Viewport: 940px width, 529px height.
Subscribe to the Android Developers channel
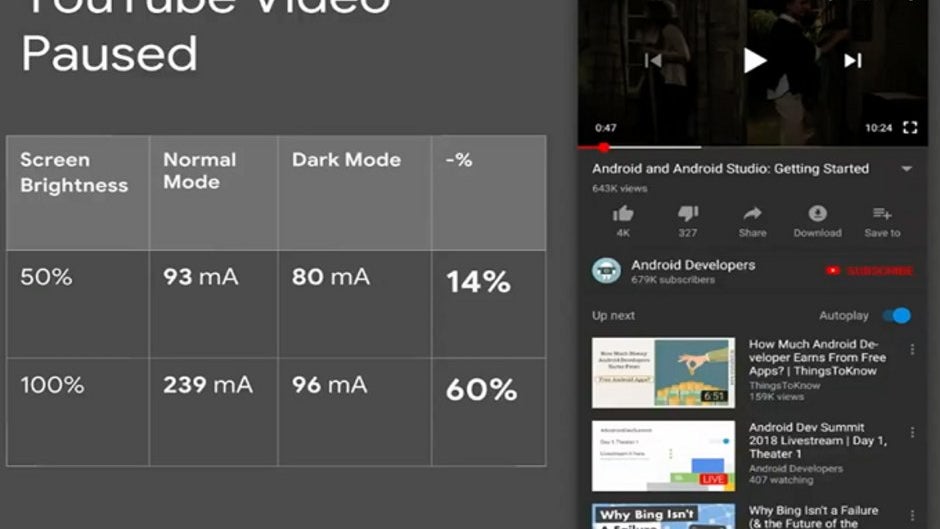point(869,271)
